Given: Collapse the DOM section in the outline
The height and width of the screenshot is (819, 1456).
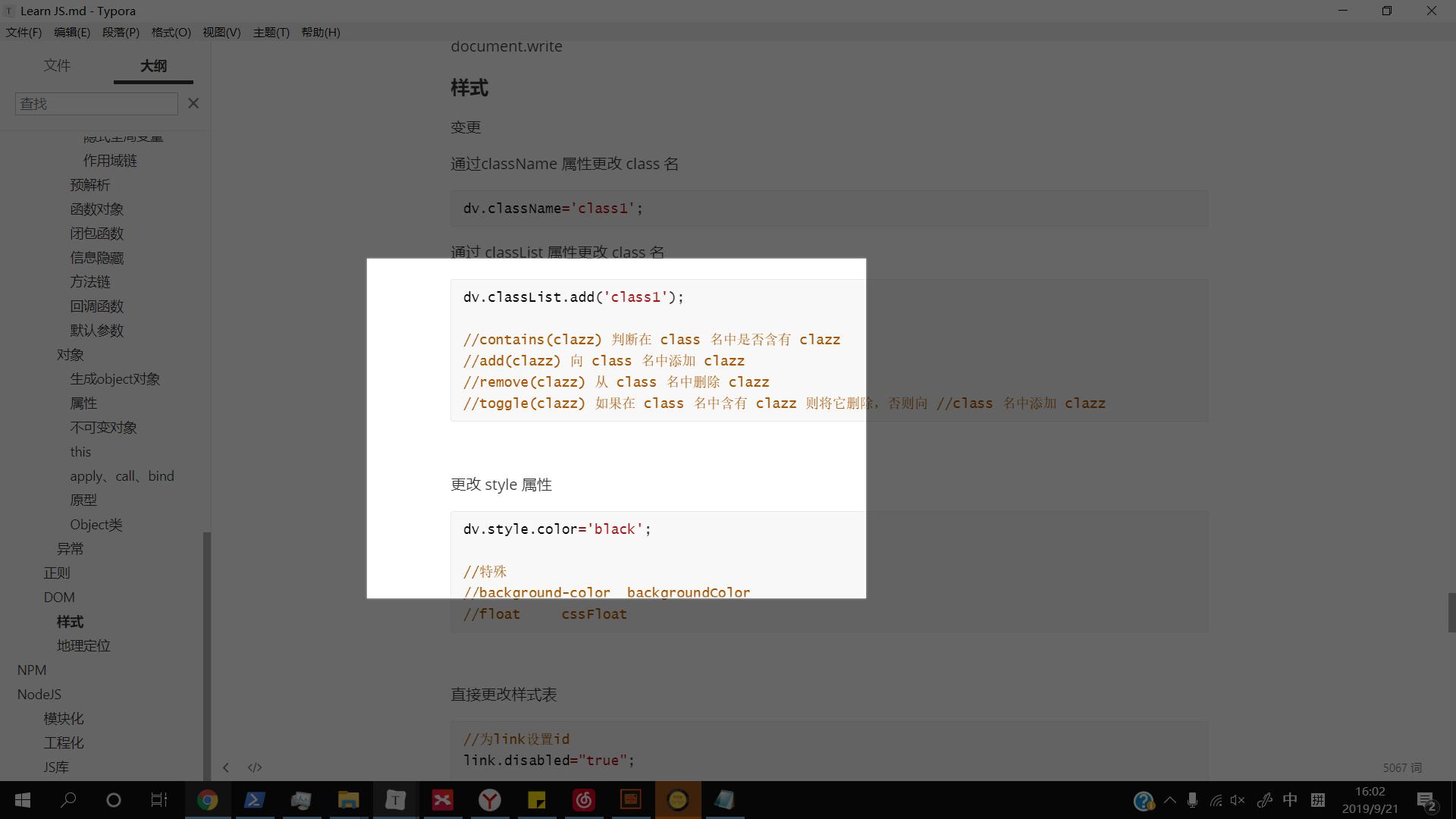Looking at the screenshot, I should 59,597.
